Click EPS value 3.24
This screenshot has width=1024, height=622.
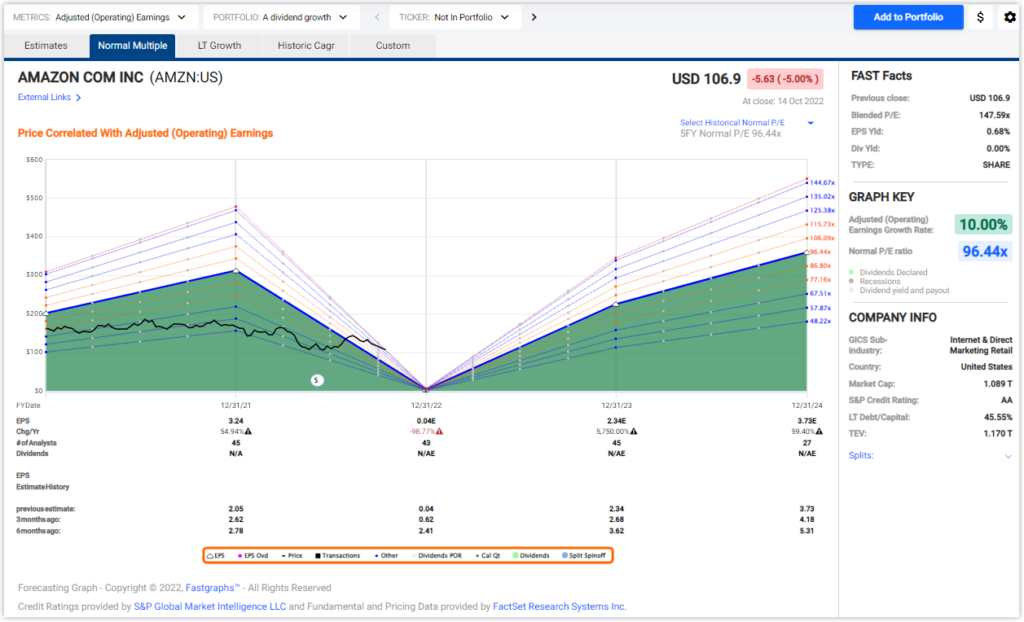[236, 421]
